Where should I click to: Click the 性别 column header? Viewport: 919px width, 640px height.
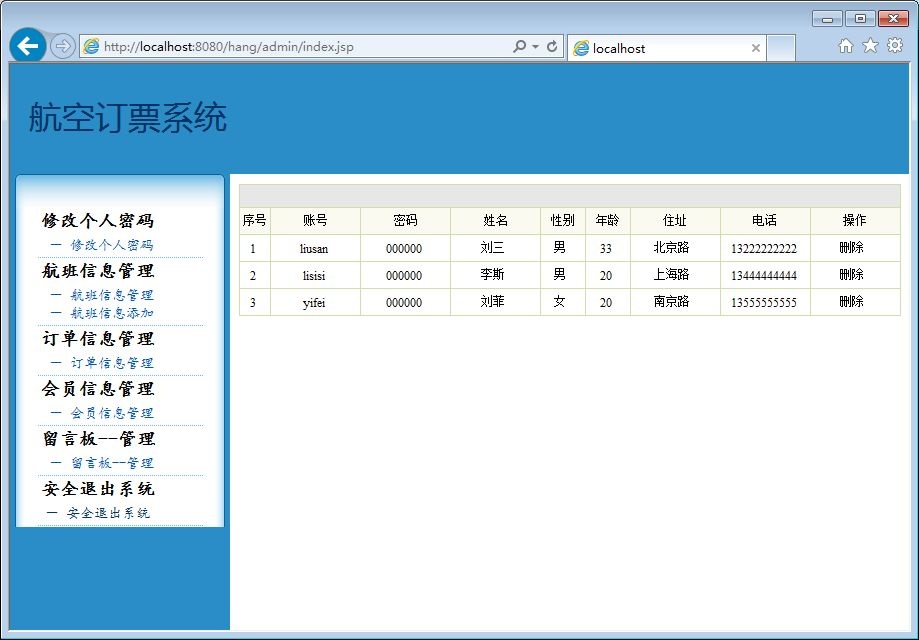(x=563, y=220)
